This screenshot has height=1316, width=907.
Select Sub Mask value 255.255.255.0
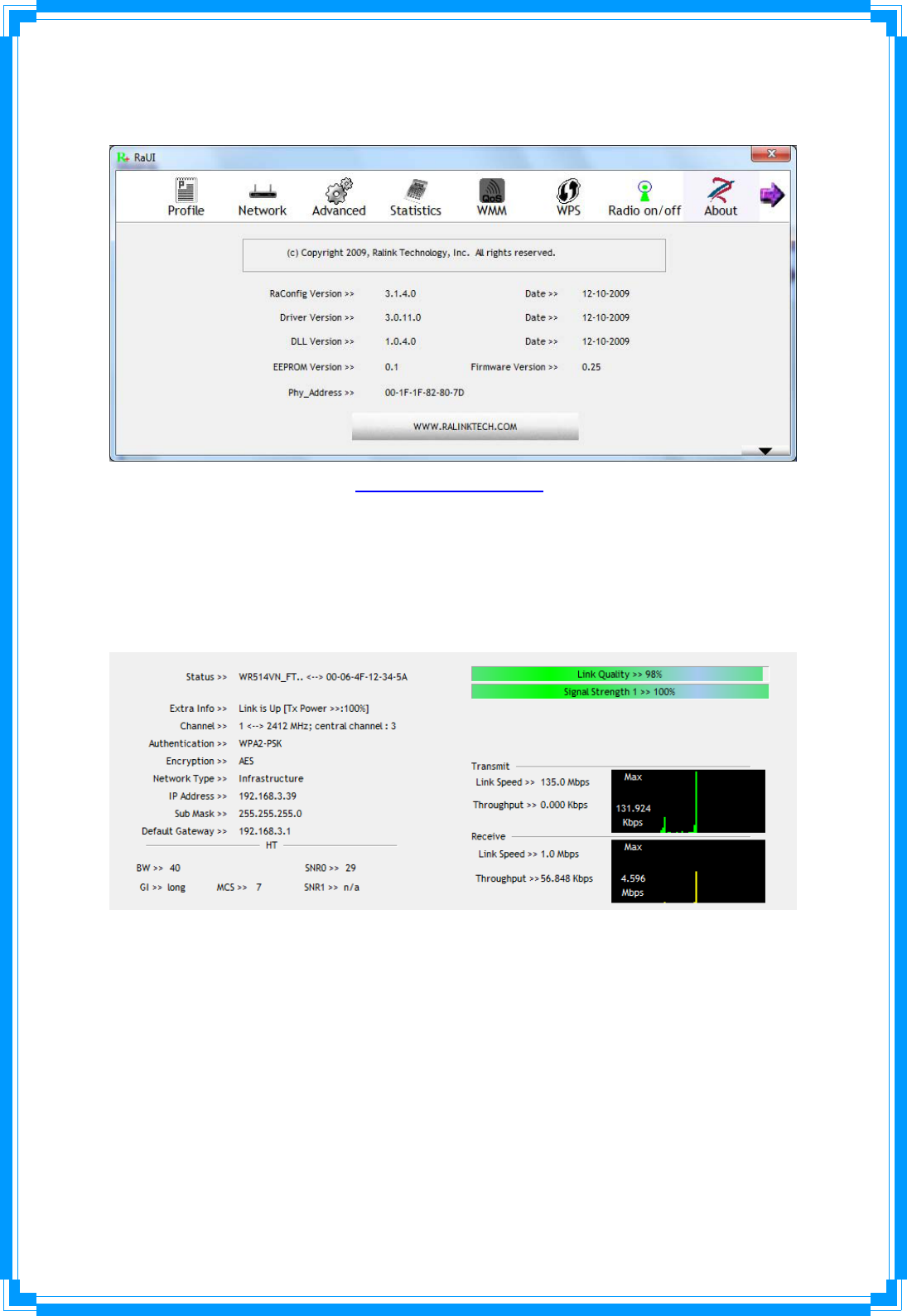coord(270,814)
